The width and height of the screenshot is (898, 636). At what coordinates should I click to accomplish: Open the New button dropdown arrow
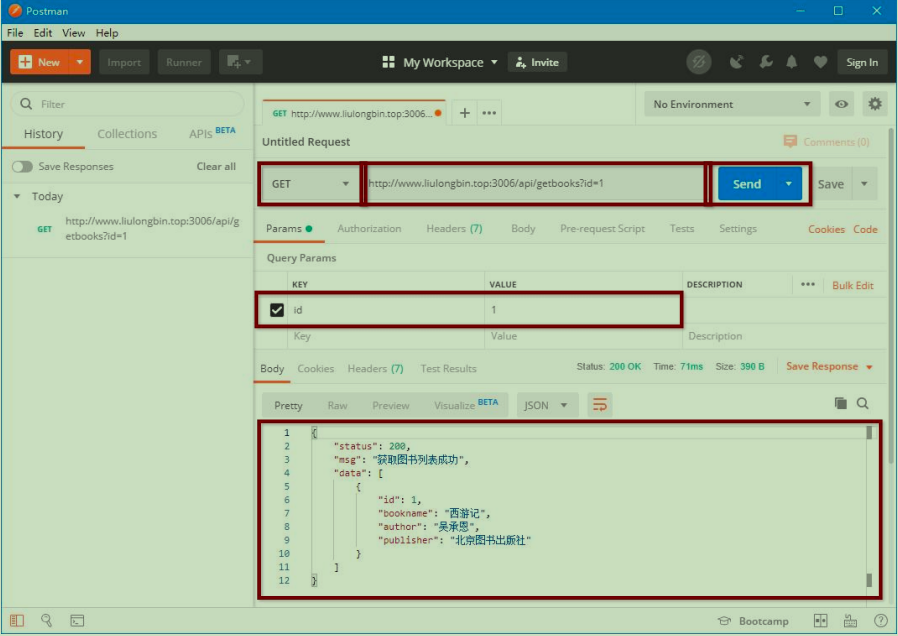tap(80, 62)
